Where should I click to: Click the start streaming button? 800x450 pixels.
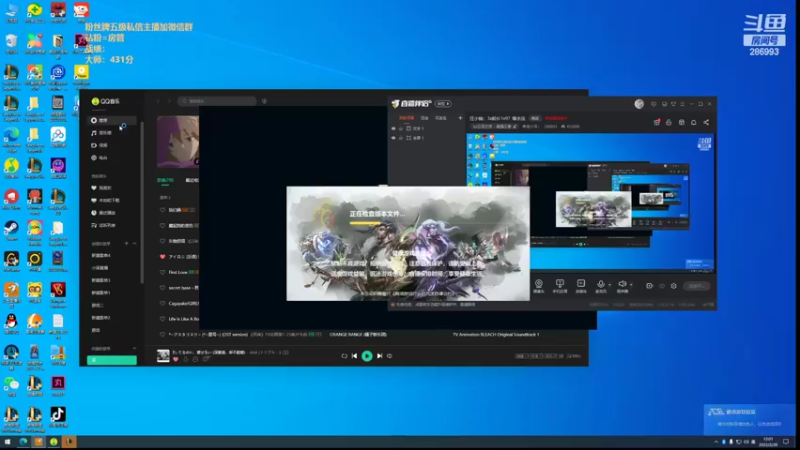(696, 286)
